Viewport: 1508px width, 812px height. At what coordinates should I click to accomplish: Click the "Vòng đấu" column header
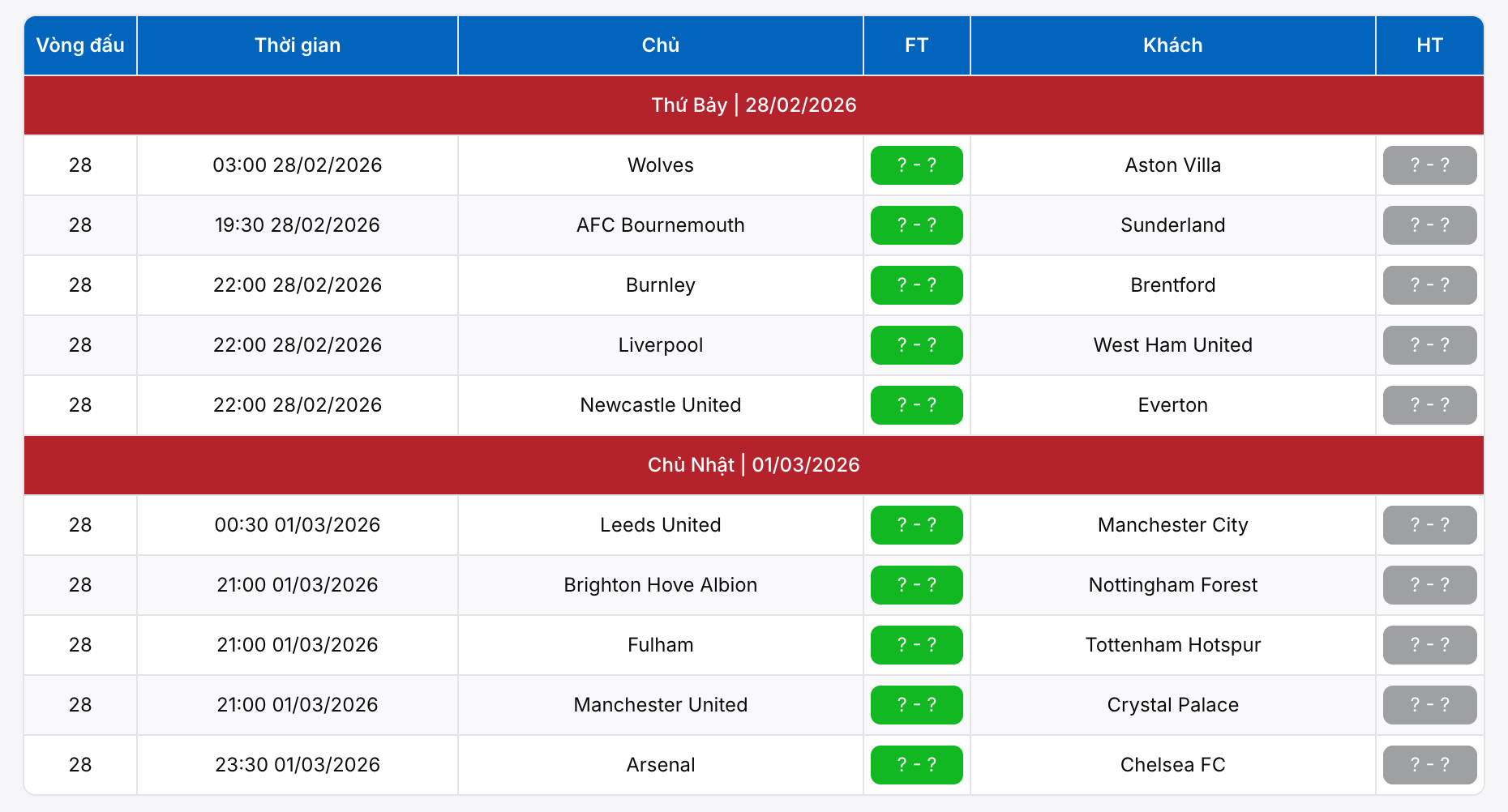click(80, 45)
